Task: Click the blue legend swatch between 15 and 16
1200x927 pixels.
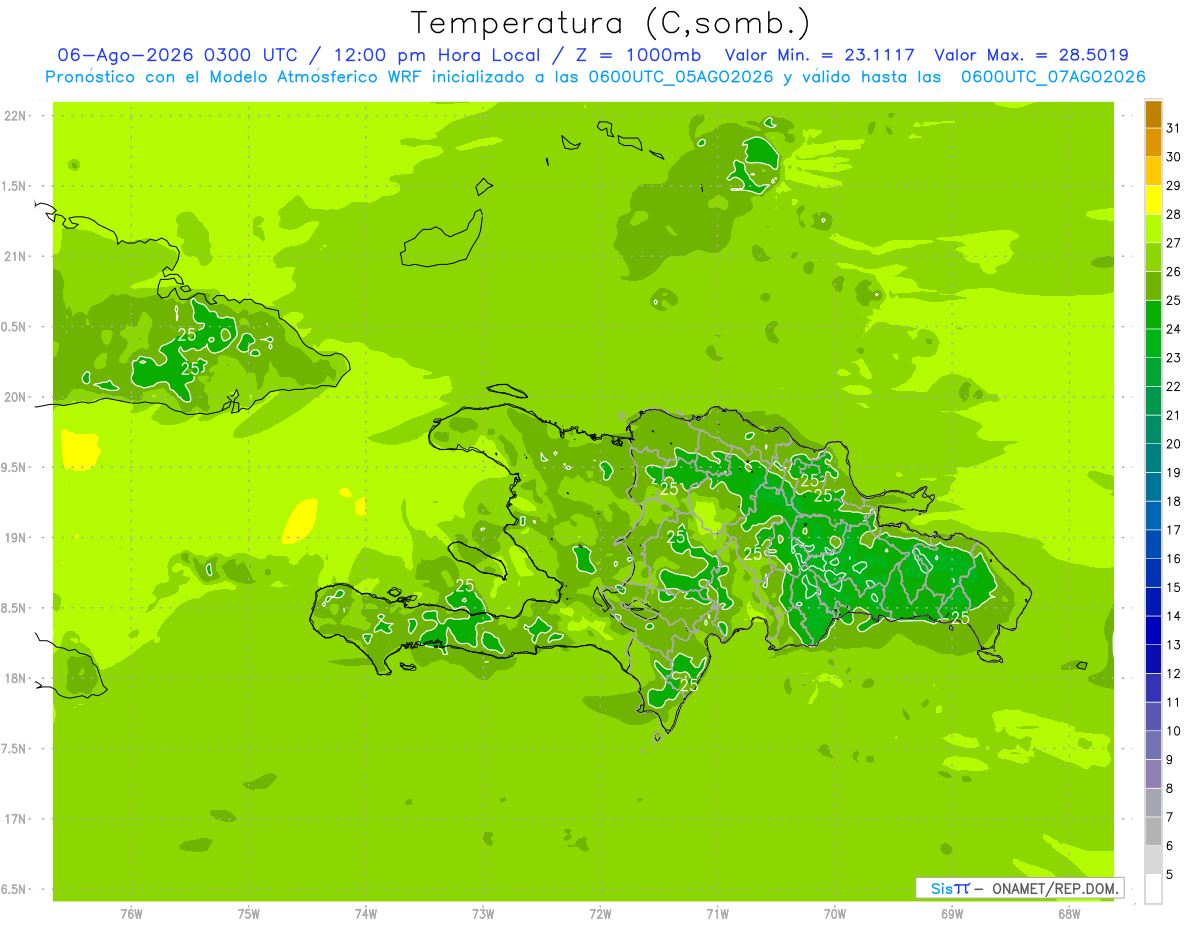Action: (x=1153, y=573)
